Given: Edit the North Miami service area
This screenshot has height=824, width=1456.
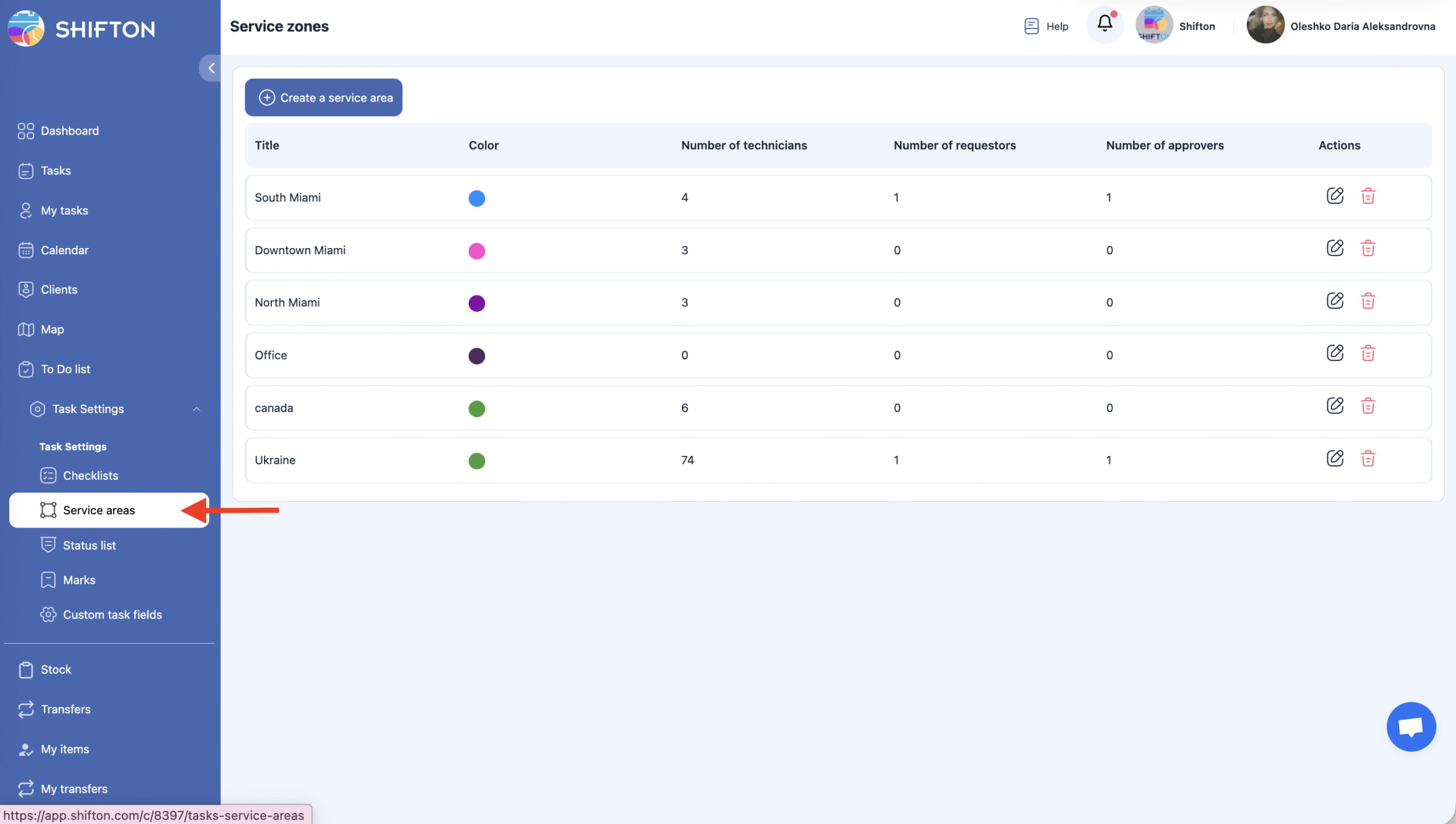Looking at the screenshot, I should [x=1334, y=301].
